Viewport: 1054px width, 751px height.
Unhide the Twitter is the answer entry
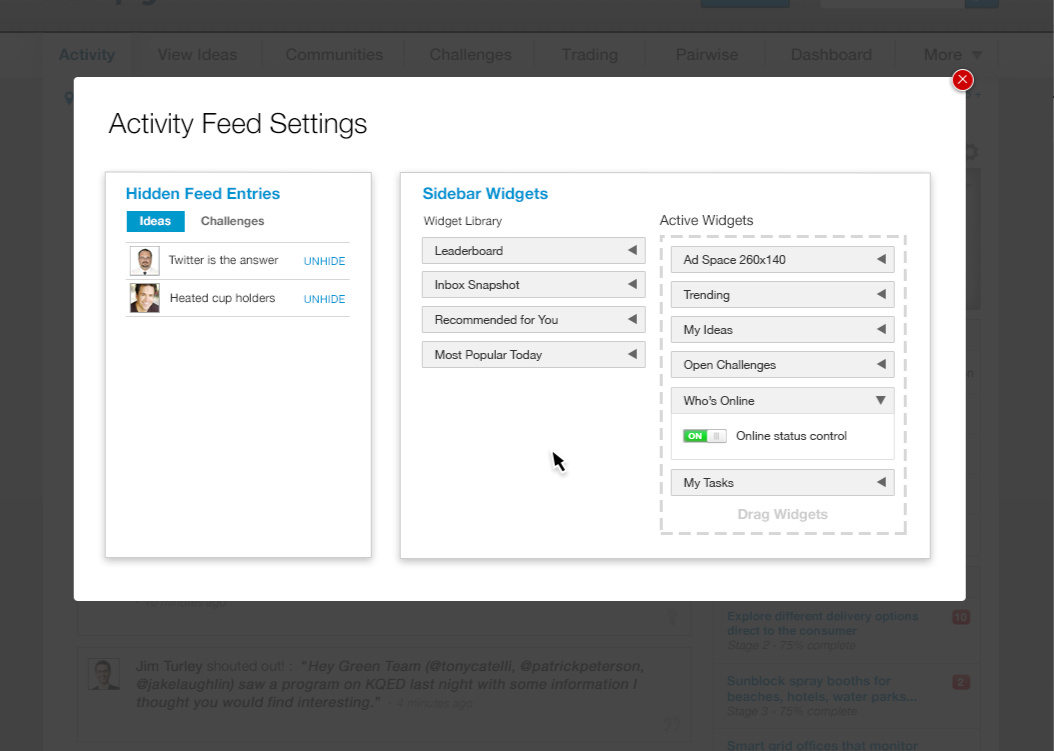coord(324,262)
